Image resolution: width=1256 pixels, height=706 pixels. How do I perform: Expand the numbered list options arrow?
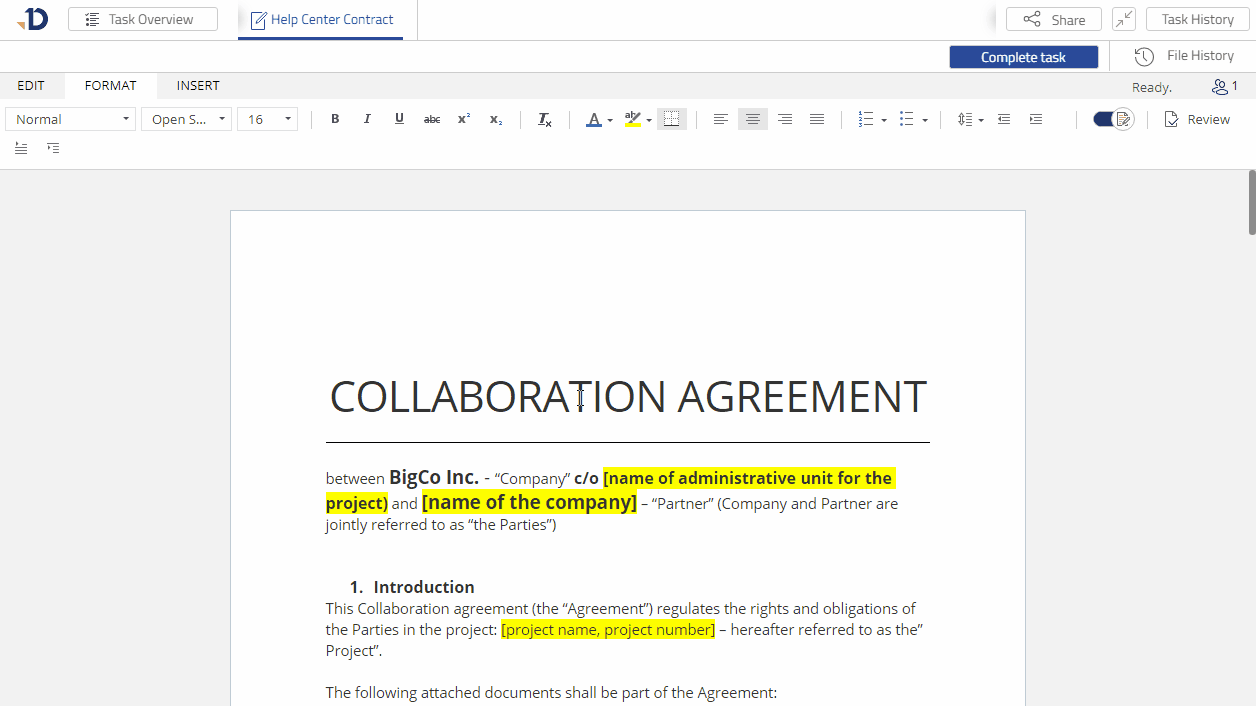[x=884, y=120]
